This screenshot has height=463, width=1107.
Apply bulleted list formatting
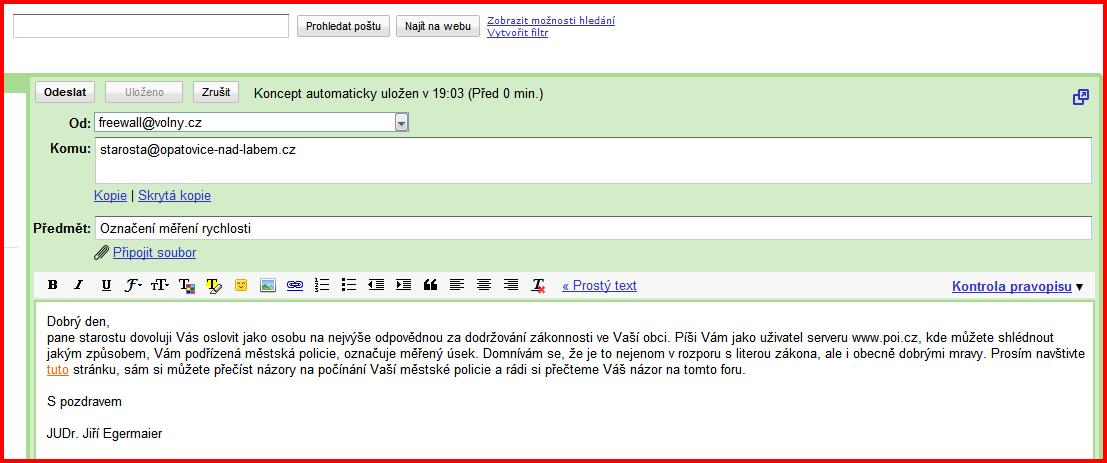coord(349,286)
